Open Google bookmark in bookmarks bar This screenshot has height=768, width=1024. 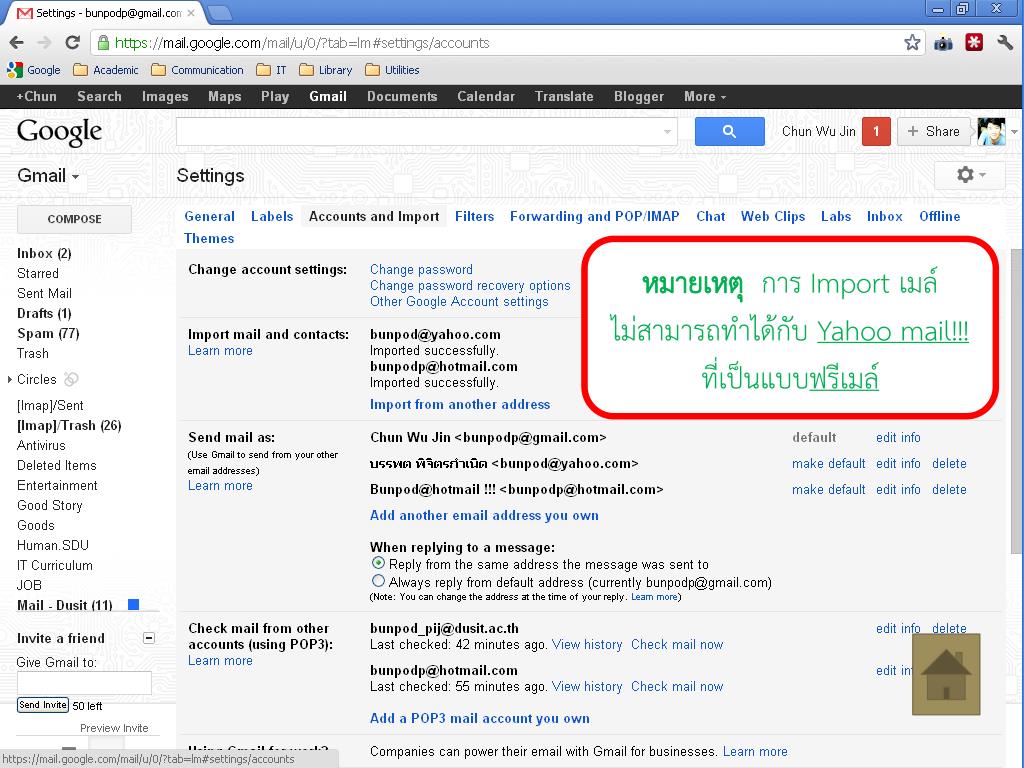pos(34,70)
